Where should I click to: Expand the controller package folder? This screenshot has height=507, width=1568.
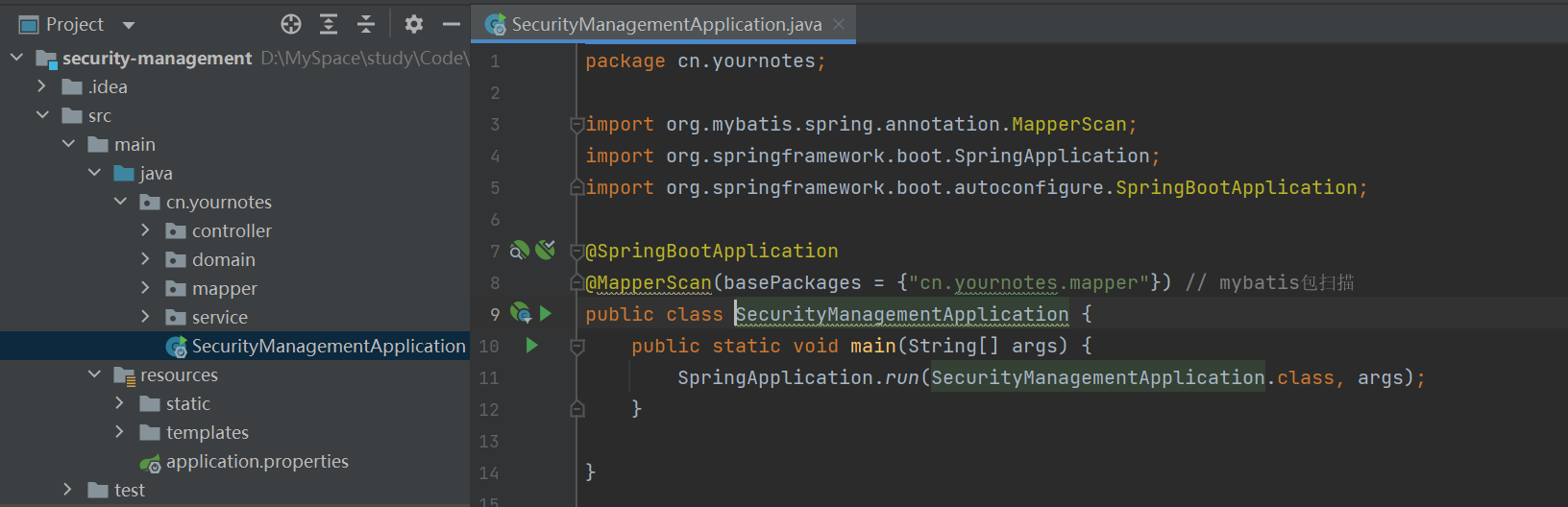pyautogui.click(x=145, y=230)
